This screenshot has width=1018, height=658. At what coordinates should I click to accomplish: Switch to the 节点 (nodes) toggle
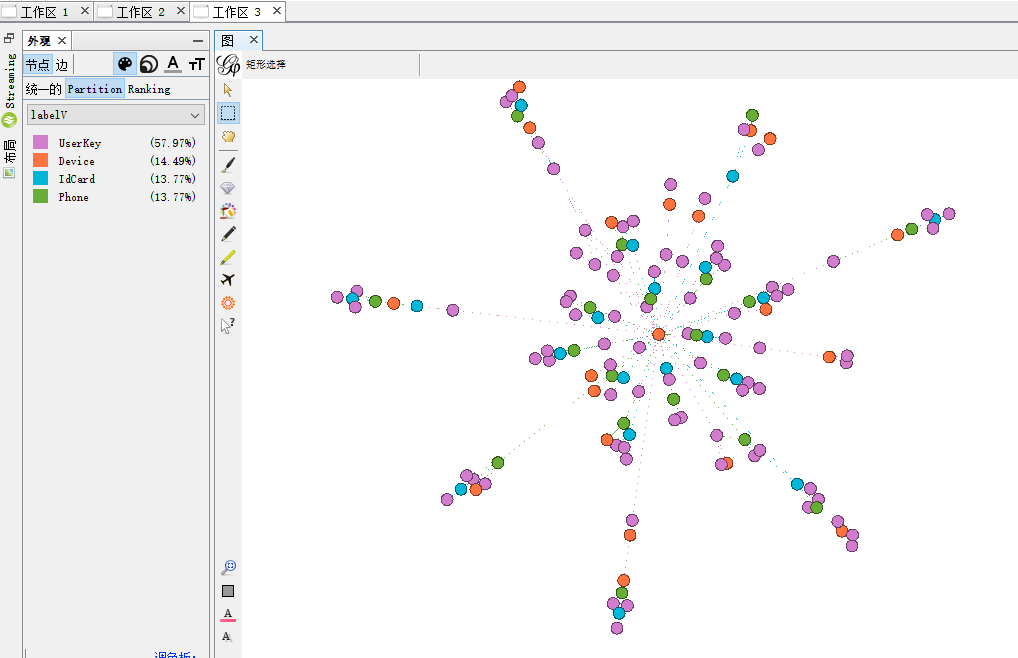(x=37, y=65)
